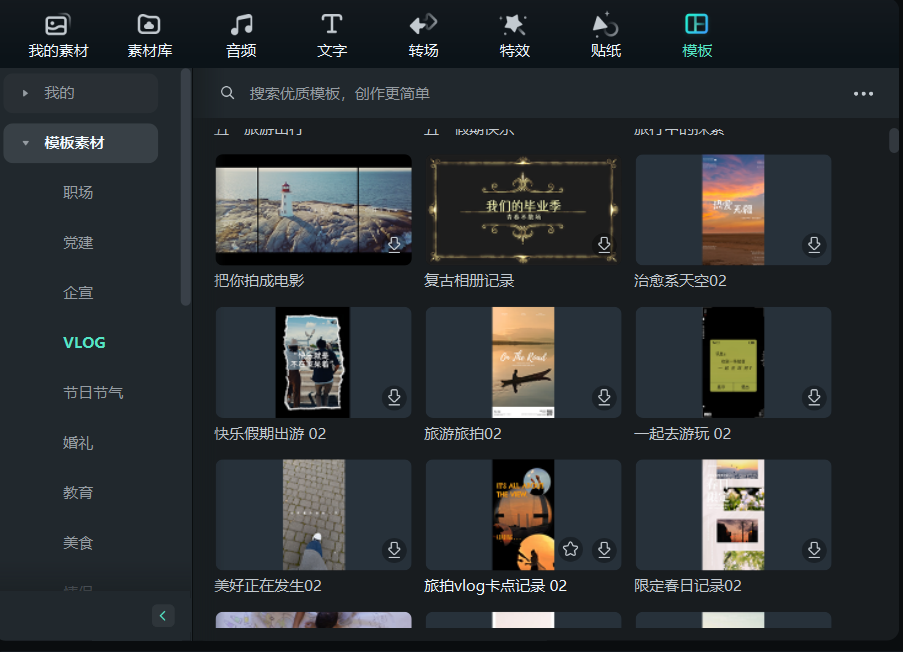The image size is (903, 652).
Task: Click the search magnifier icon
Action: (x=227, y=93)
